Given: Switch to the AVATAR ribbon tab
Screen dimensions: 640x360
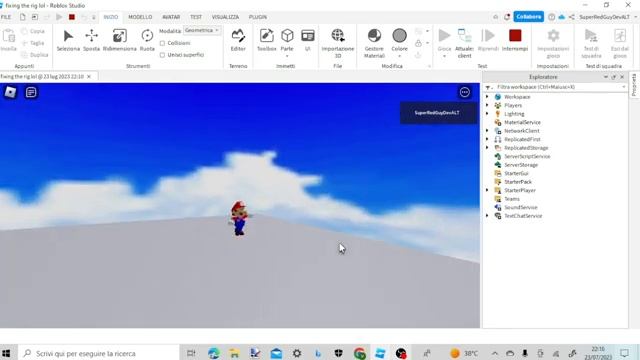Looking at the screenshot, I should click(171, 17).
